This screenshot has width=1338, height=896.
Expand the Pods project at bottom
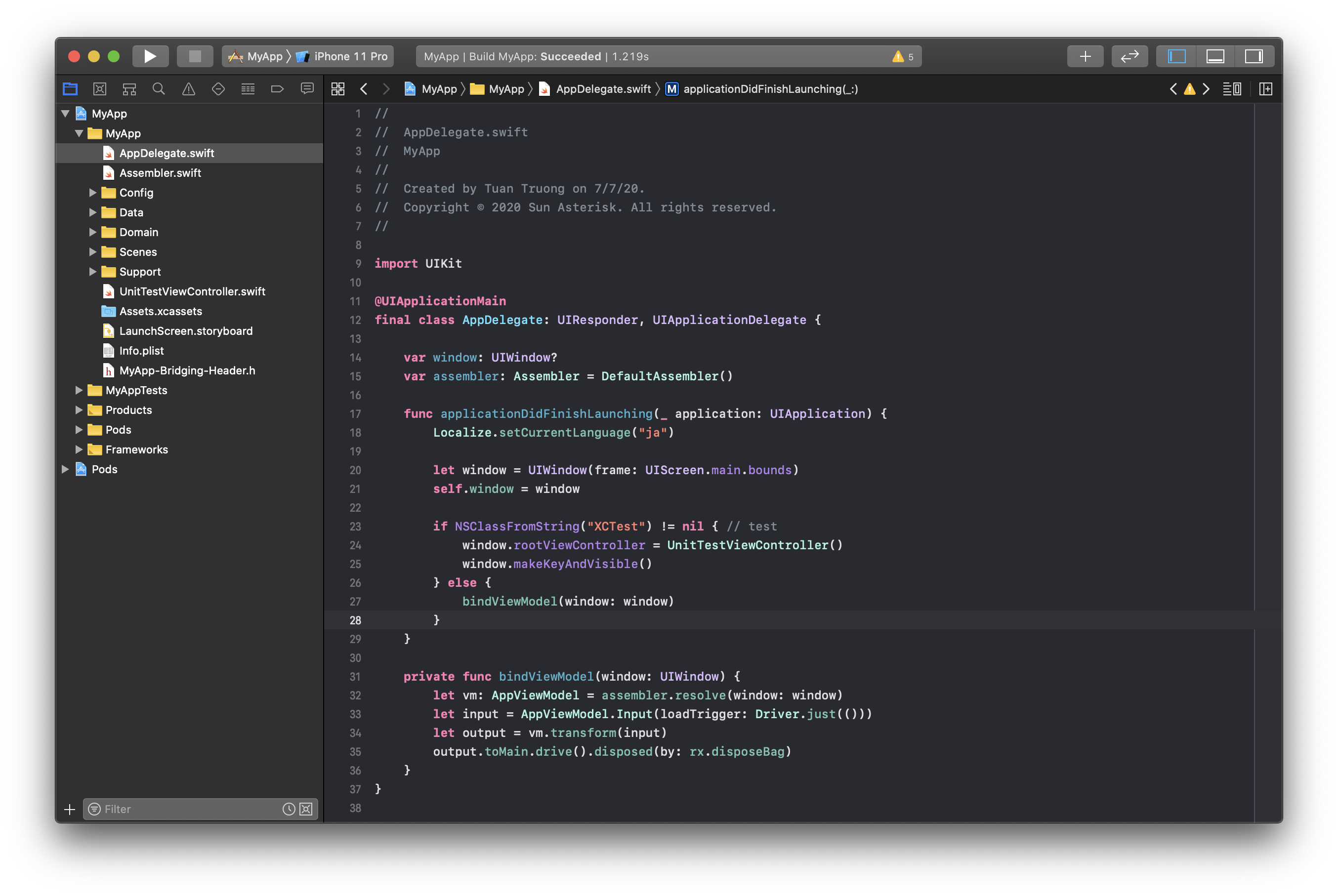(x=65, y=469)
